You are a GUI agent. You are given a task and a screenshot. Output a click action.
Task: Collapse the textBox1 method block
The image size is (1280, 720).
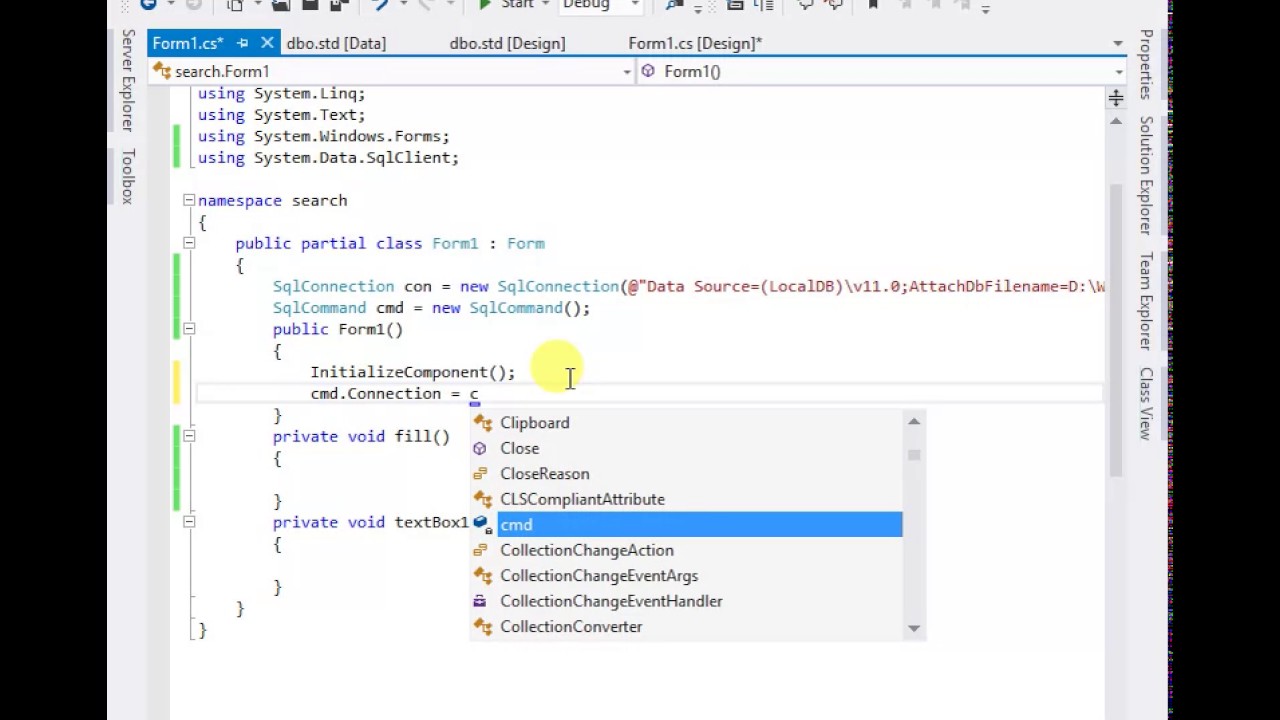[x=189, y=521]
